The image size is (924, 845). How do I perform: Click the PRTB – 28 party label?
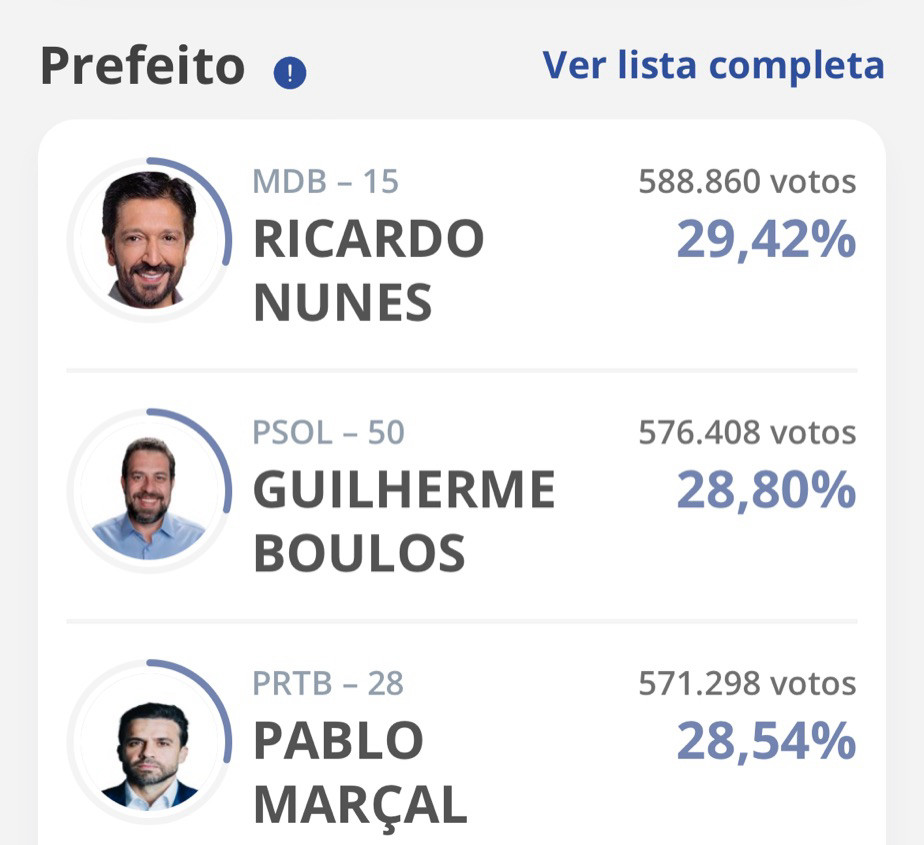click(328, 684)
